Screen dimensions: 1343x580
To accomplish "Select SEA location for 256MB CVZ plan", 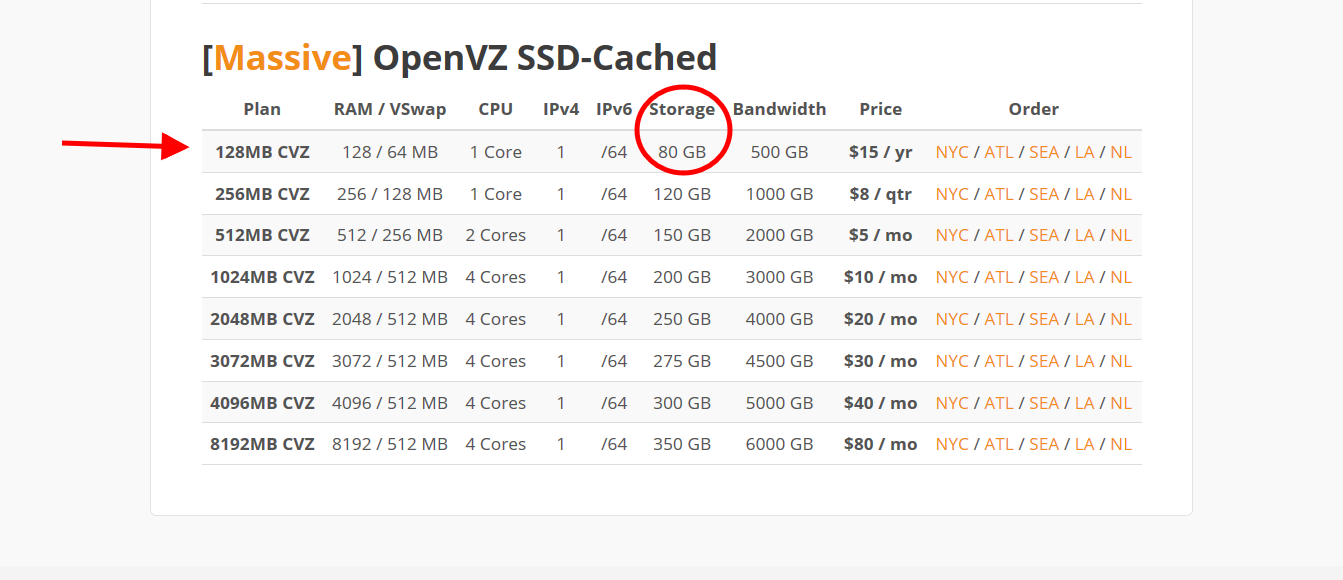I will 1043,194.
